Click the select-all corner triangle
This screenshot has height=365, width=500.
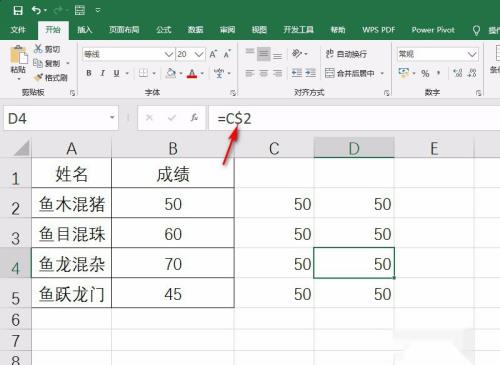point(21,148)
